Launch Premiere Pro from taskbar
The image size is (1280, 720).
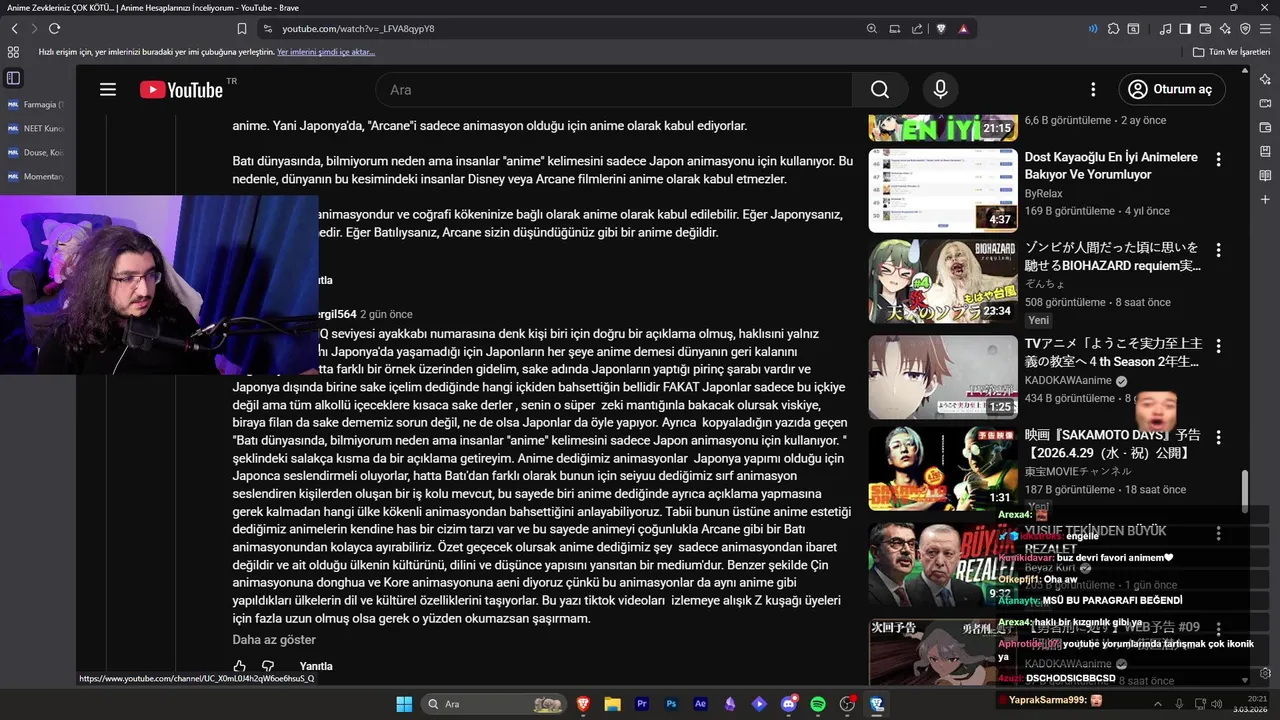pyautogui.click(x=642, y=704)
